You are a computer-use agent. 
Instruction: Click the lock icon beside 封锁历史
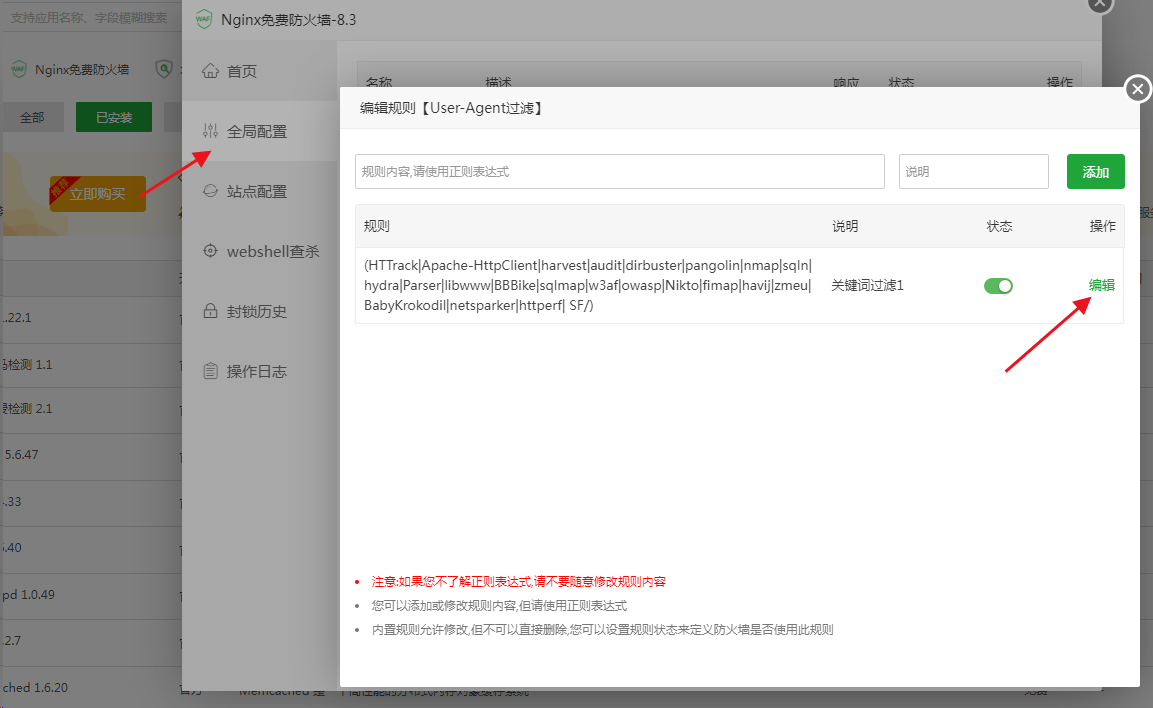tap(210, 311)
